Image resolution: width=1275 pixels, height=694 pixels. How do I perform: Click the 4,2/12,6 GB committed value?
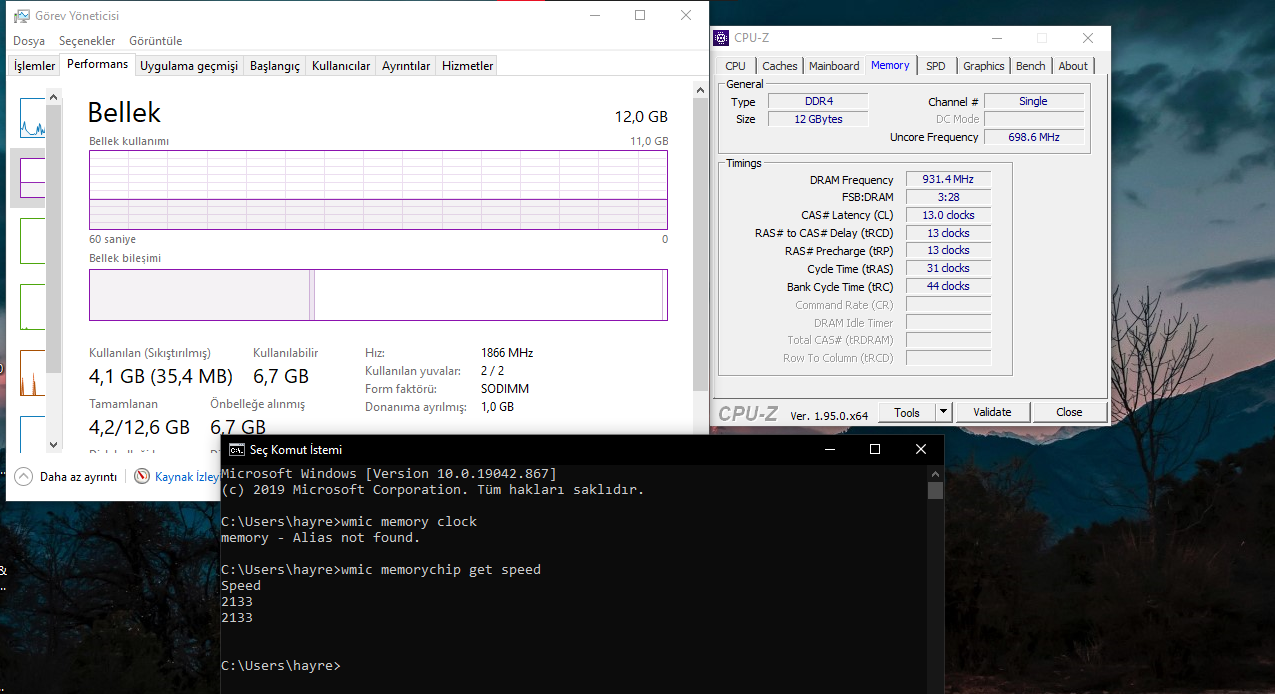tap(139, 428)
